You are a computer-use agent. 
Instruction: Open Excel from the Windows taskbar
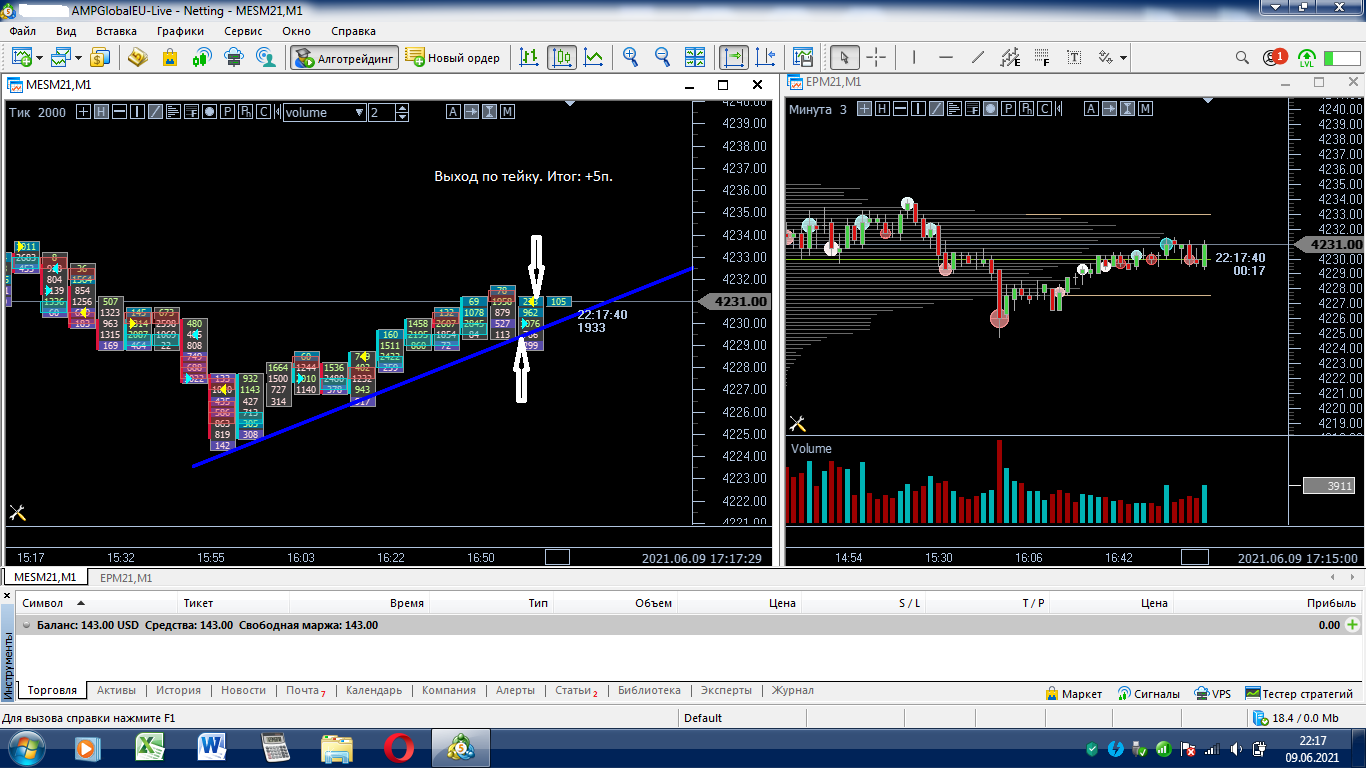150,747
